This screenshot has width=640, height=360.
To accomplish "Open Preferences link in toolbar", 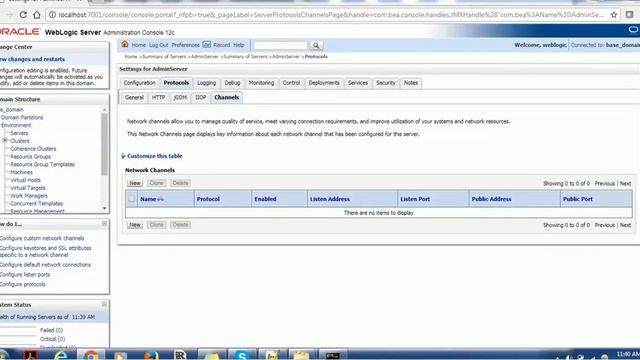I will pos(185,45).
